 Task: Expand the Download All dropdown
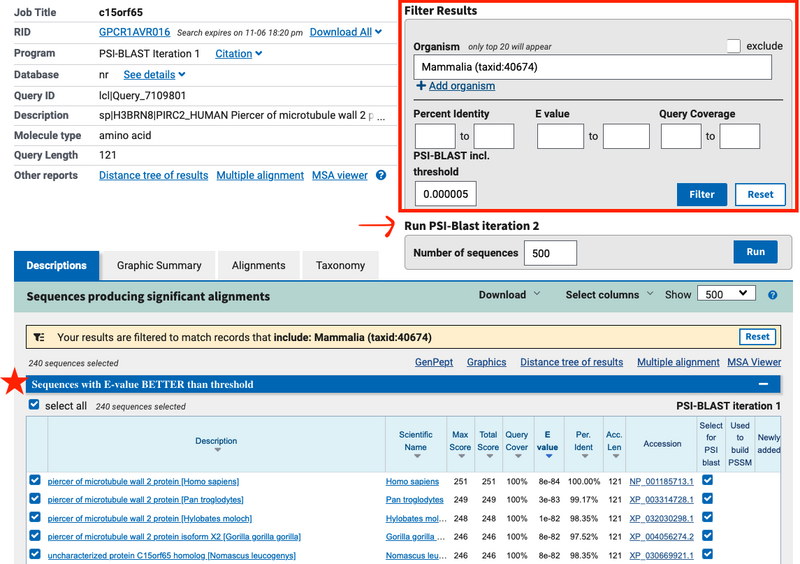345,32
